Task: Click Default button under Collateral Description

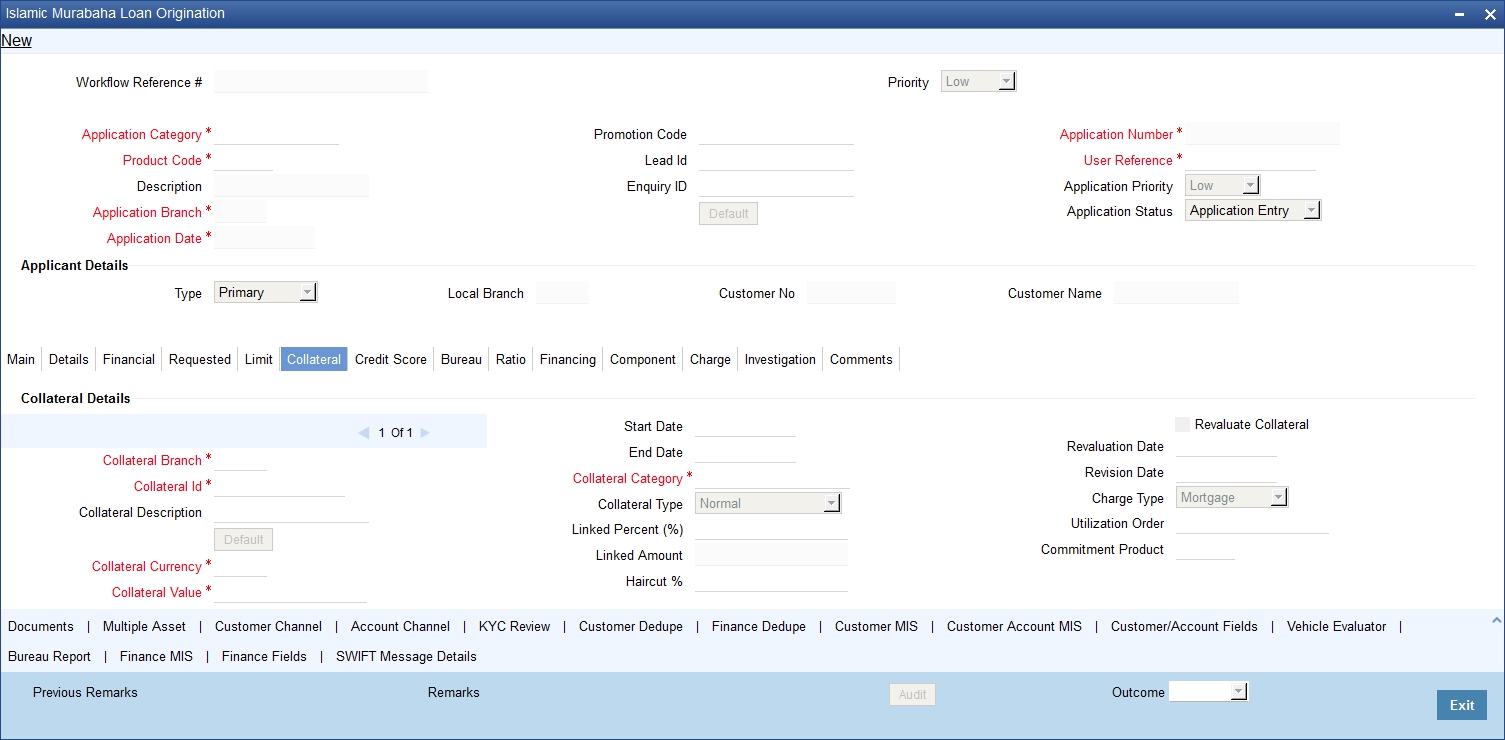Action: [x=243, y=539]
